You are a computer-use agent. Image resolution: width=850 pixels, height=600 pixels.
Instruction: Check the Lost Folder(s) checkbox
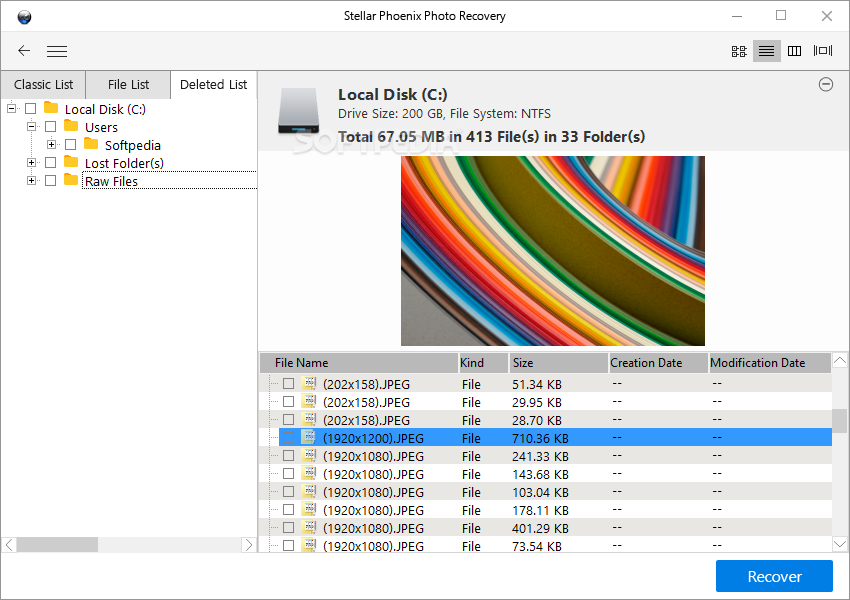(50, 163)
